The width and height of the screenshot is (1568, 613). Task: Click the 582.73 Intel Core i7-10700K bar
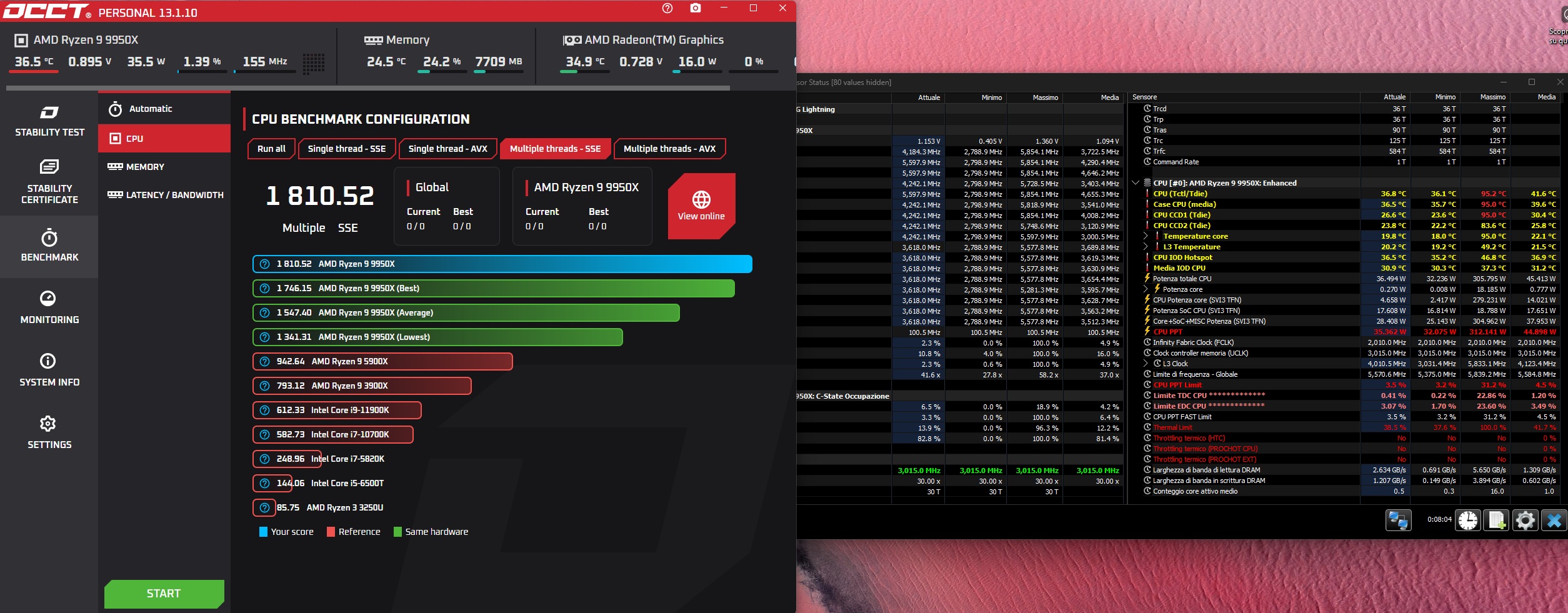(x=333, y=434)
